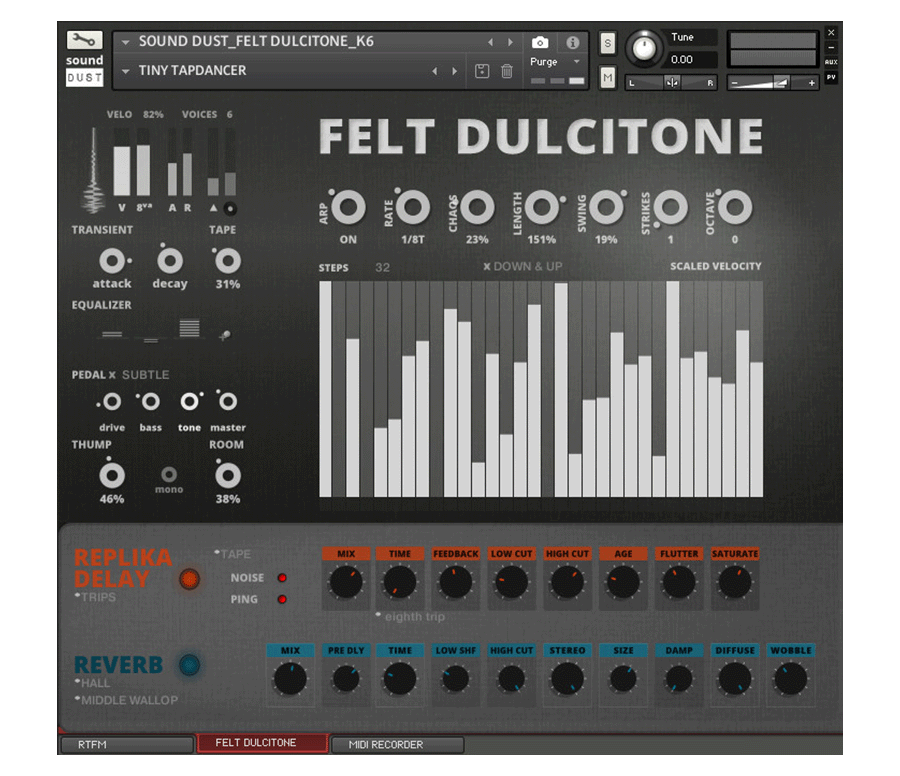Click the Reverb WOBBLE knob
This screenshot has width=900, height=776.
pyautogui.click(x=790, y=679)
